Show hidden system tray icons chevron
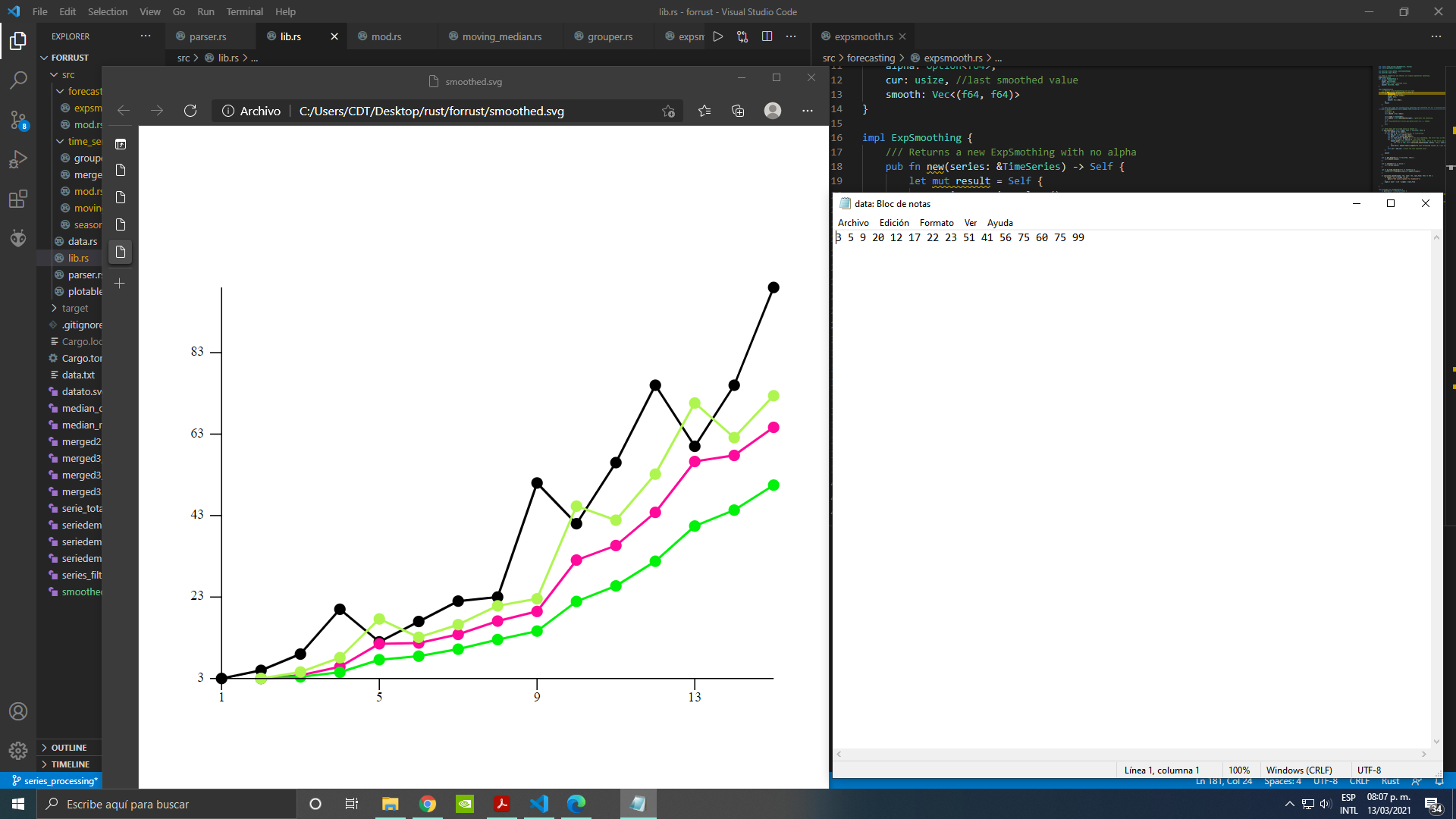The width and height of the screenshot is (1456, 819). tap(1289, 804)
